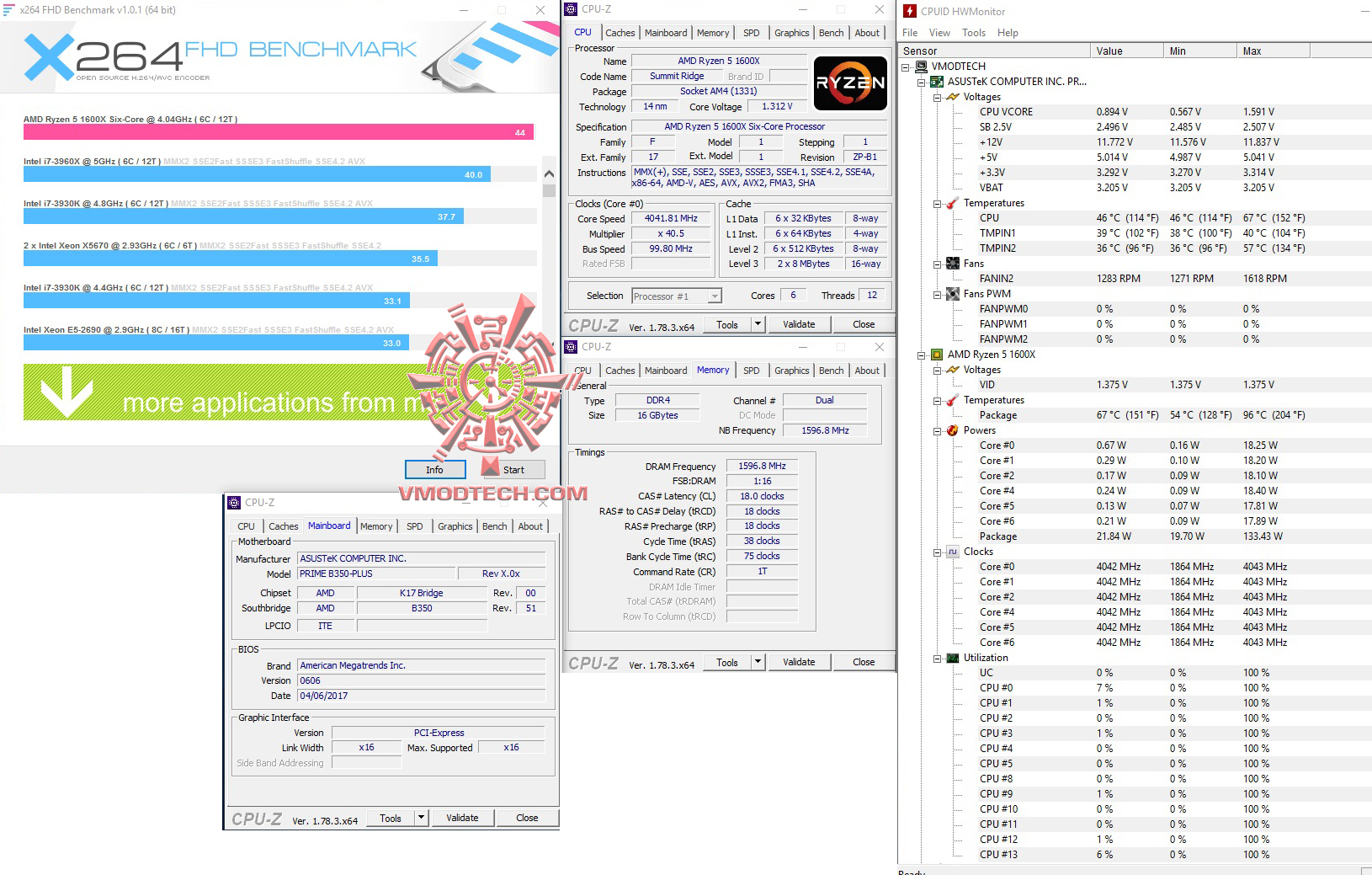Click the processor icon beside AMD Ryzen 5 1600X
This screenshot has width=1372, height=875.
point(936,355)
